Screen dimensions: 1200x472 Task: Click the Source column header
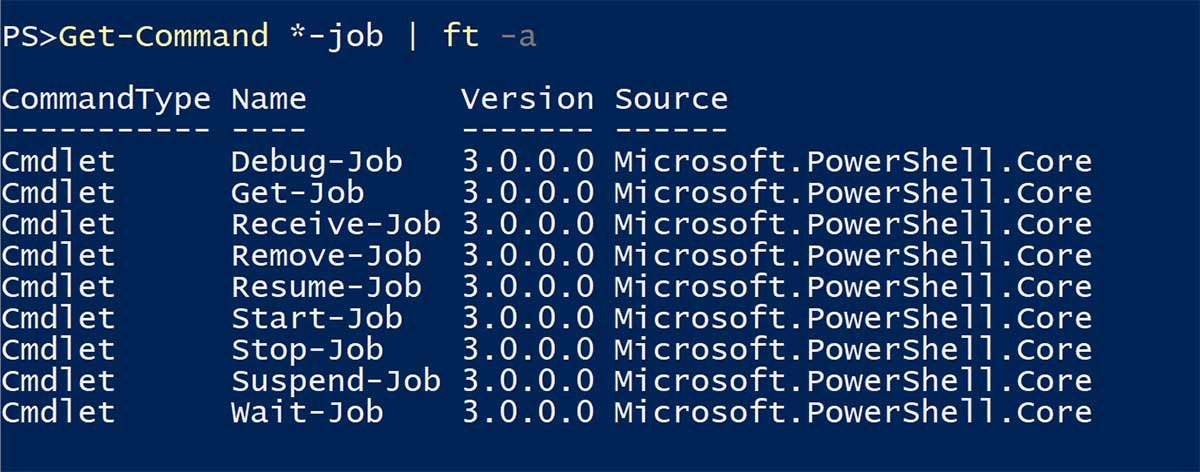[x=671, y=99]
